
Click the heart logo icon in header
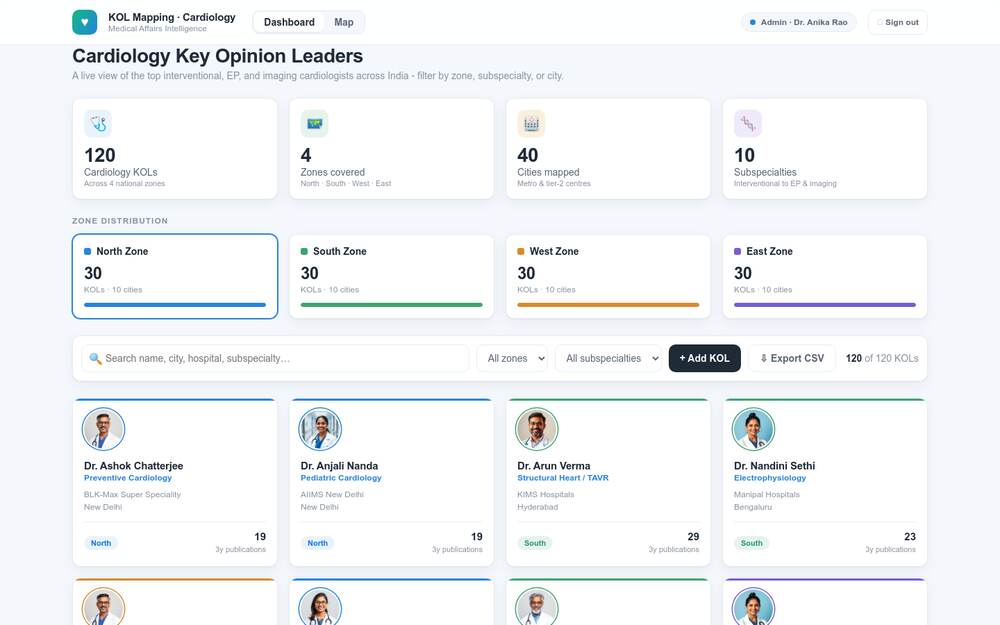(84, 22)
